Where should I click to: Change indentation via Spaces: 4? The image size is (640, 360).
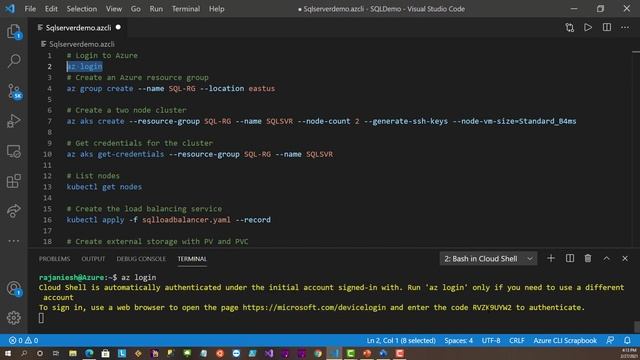[458, 340]
